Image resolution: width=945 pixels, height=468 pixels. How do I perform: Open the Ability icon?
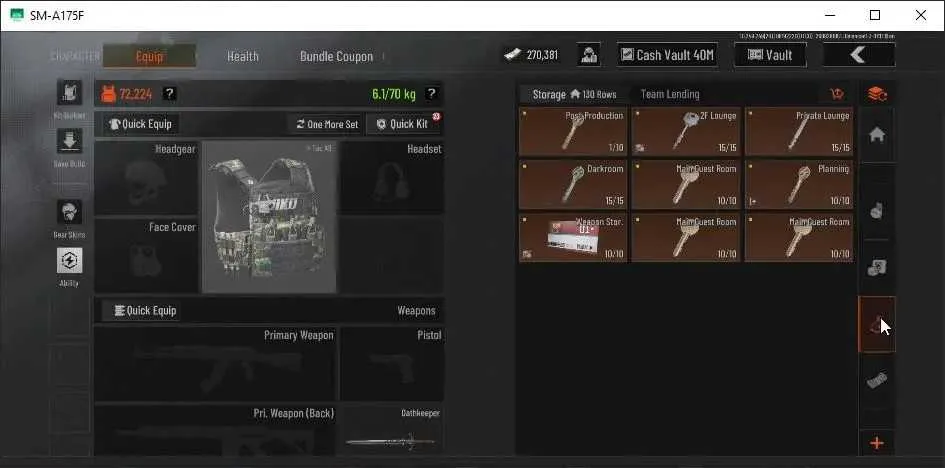(69, 260)
